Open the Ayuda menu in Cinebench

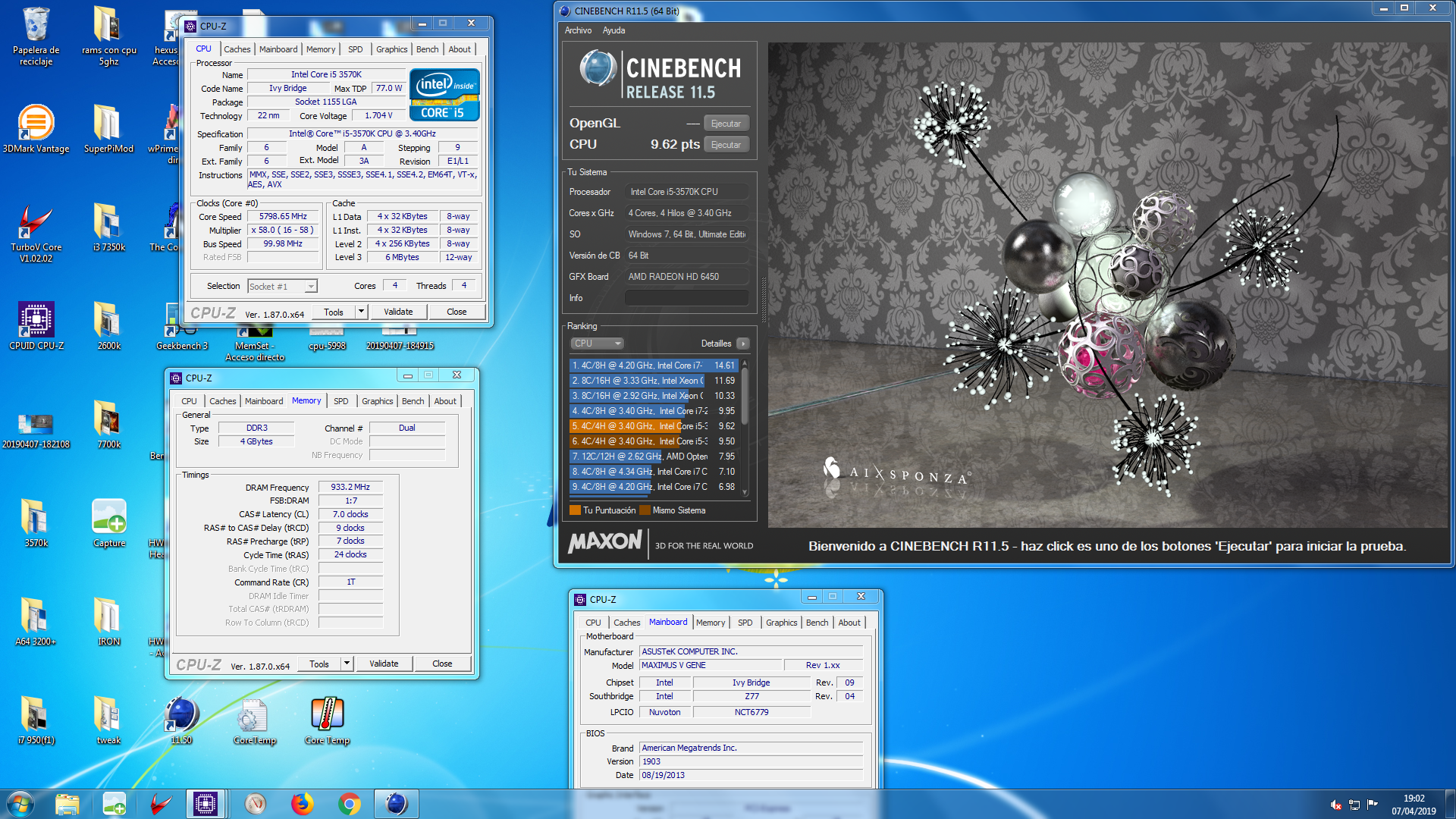pos(613,30)
